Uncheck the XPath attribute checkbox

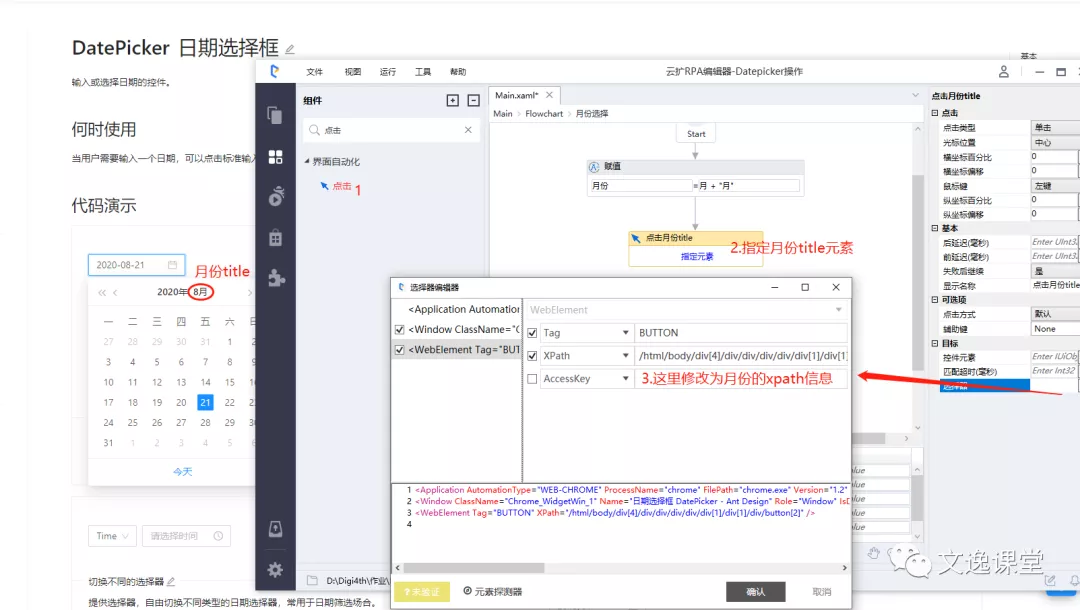[x=532, y=356]
